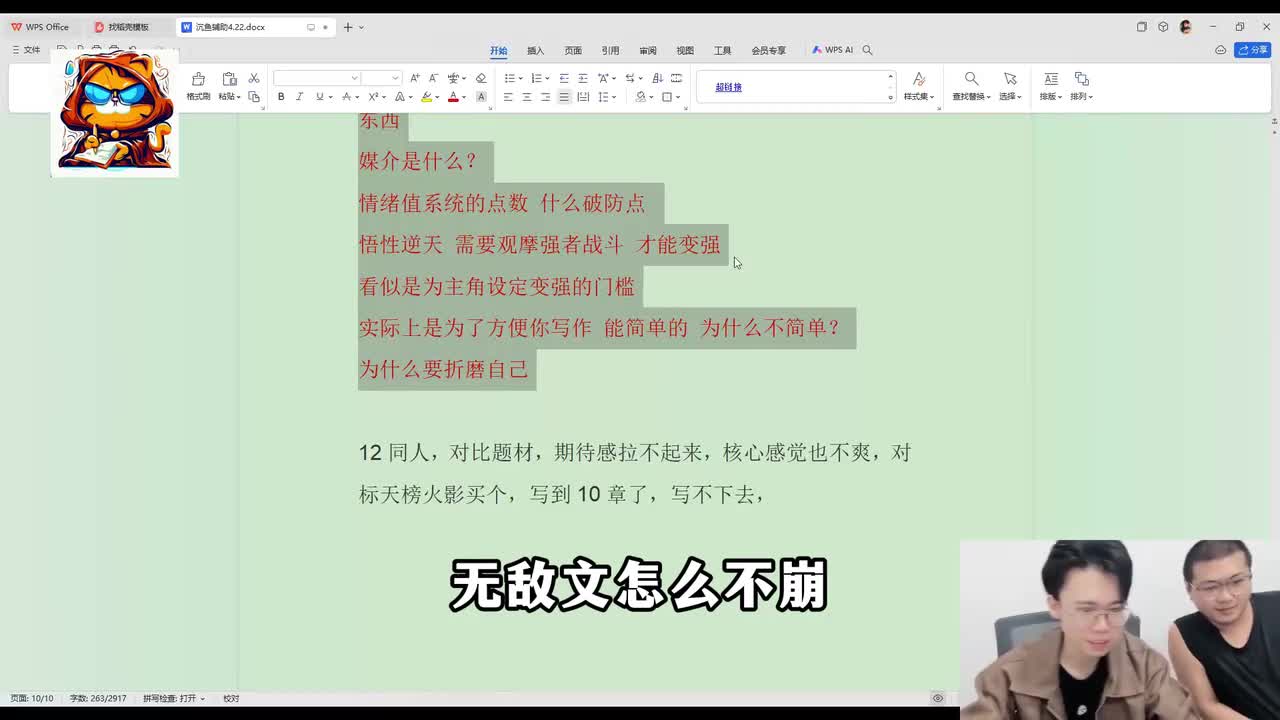Viewport: 1280px width, 720px height.
Task: Decrease paragraph indent
Action: (x=564, y=78)
